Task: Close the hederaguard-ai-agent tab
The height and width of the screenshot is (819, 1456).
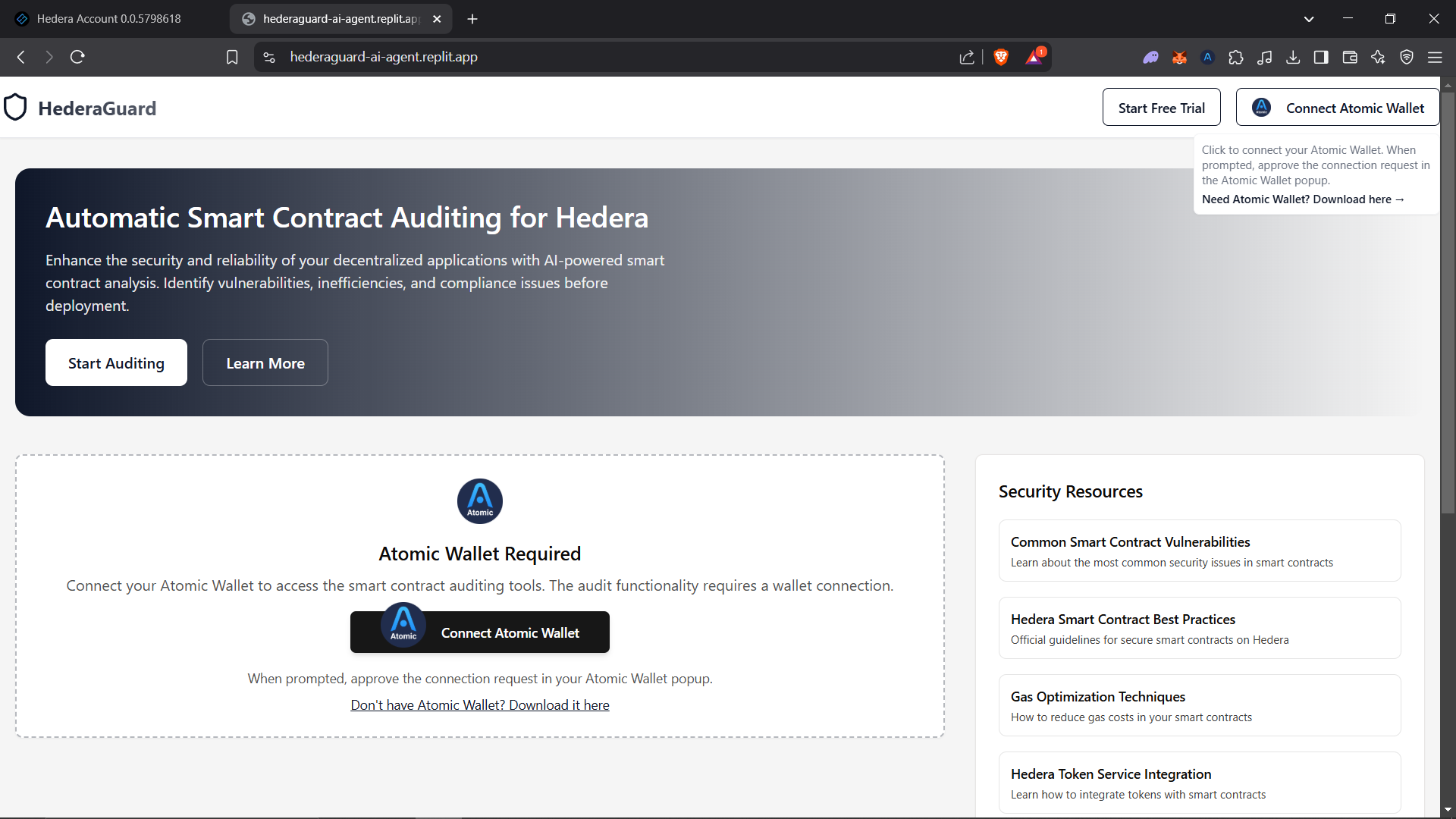Action: coord(437,19)
